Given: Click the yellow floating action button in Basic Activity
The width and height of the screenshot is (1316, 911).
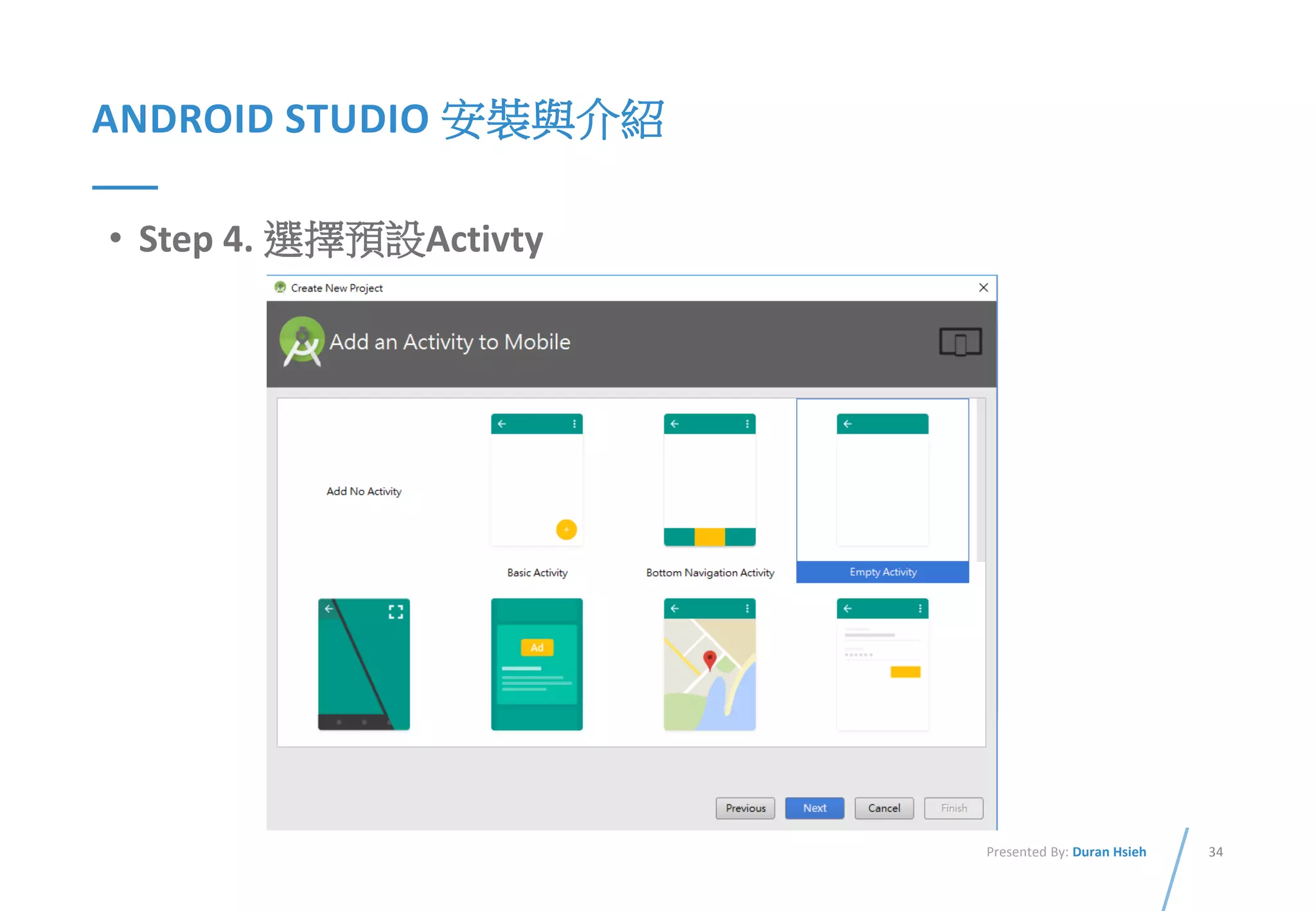Looking at the screenshot, I should coord(566,529).
